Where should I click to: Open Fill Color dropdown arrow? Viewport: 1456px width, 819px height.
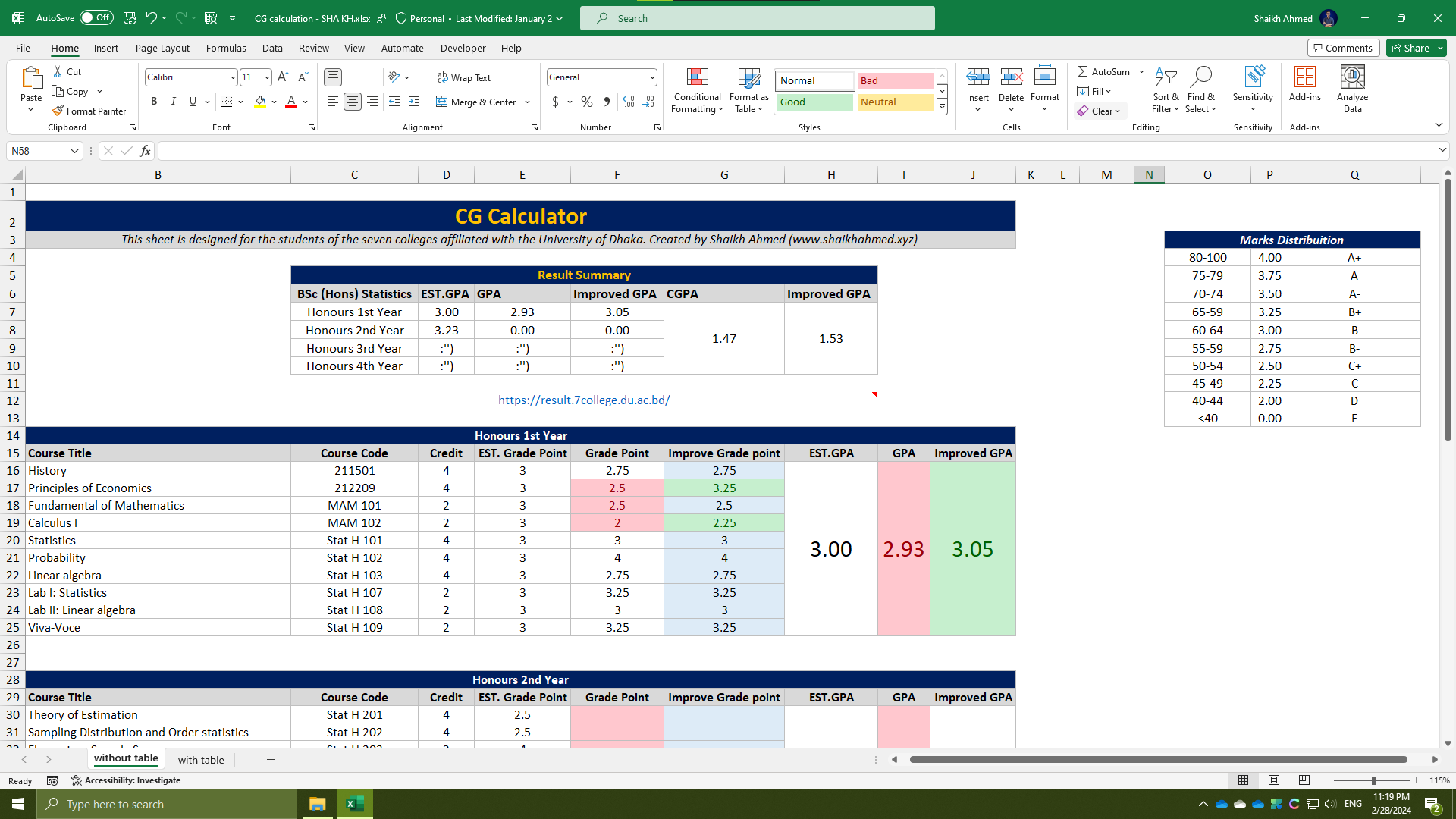pyautogui.click(x=273, y=102)
